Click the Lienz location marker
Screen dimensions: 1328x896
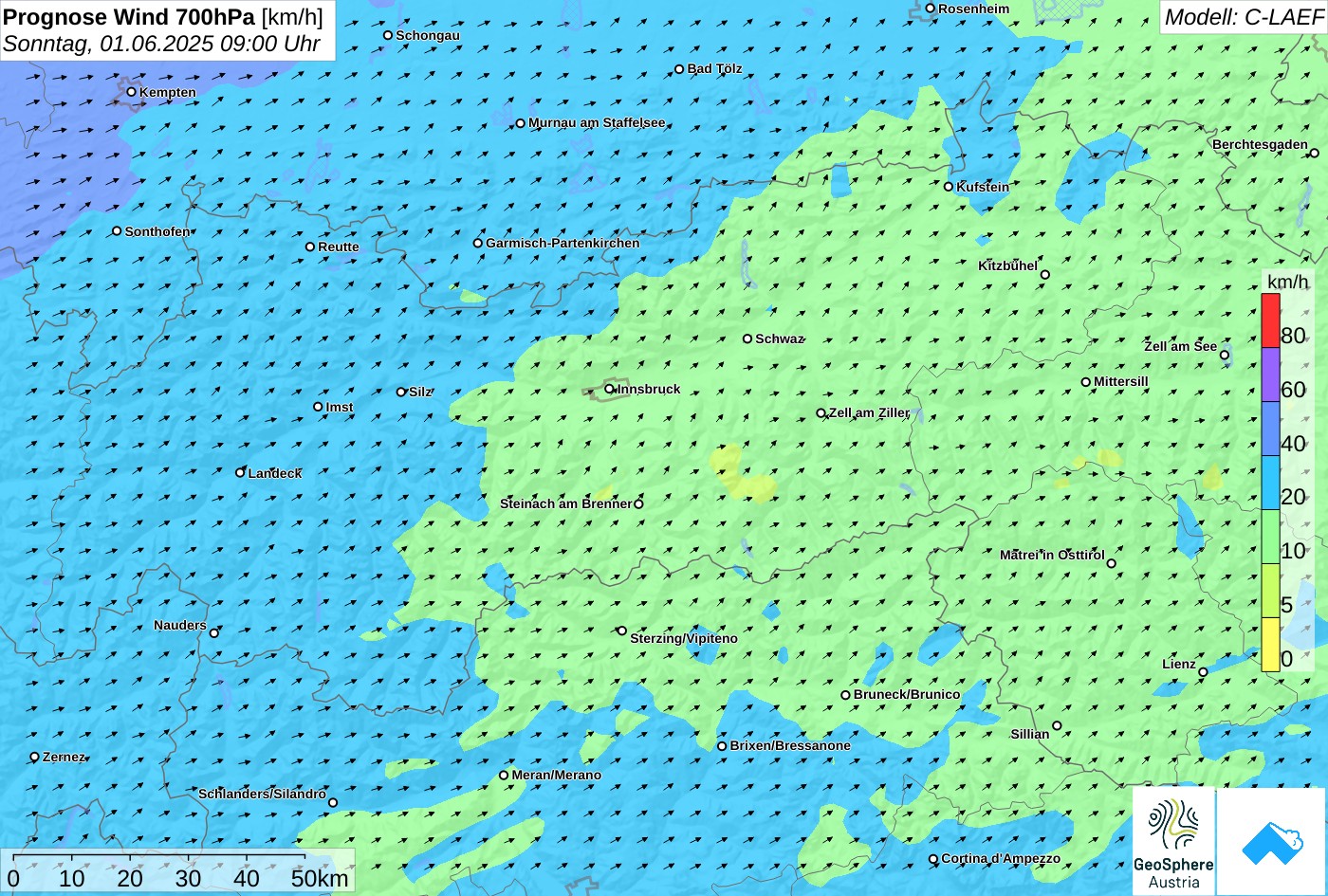[1203, 672]
